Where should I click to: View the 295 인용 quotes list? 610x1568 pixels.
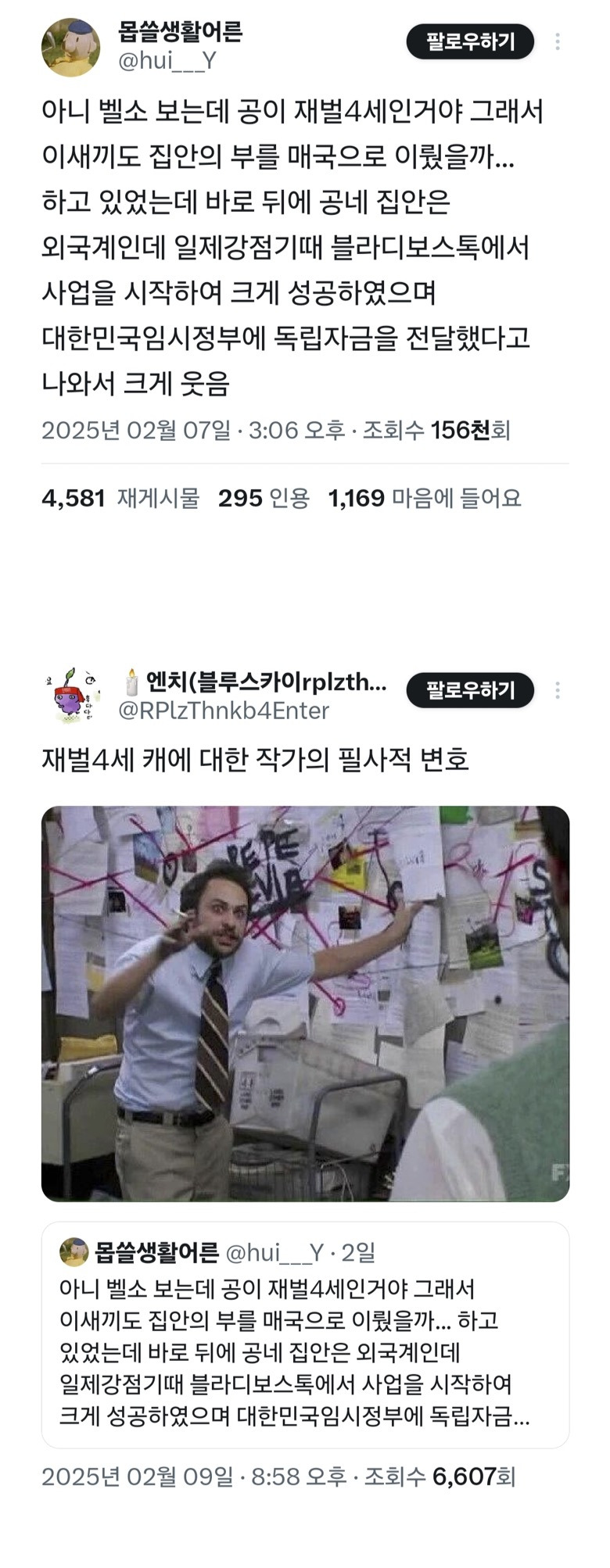point(264,498)
